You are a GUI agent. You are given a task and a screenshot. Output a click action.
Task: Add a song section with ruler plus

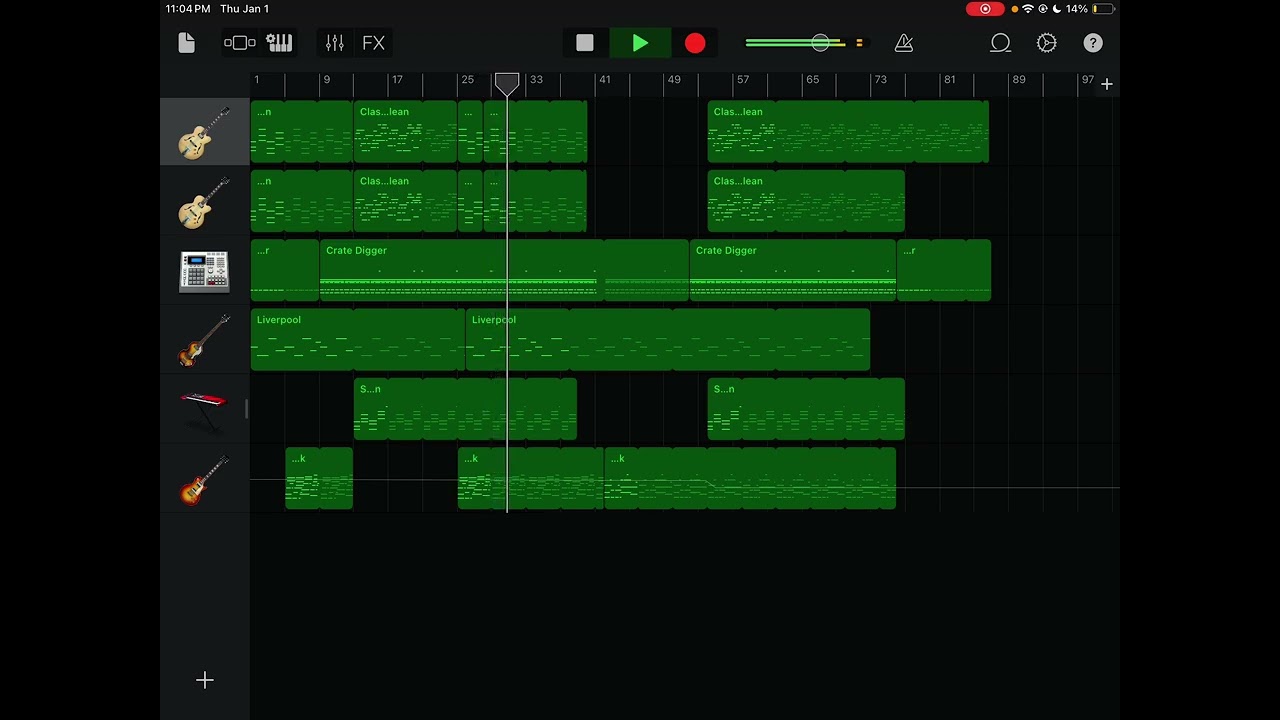1107,84
